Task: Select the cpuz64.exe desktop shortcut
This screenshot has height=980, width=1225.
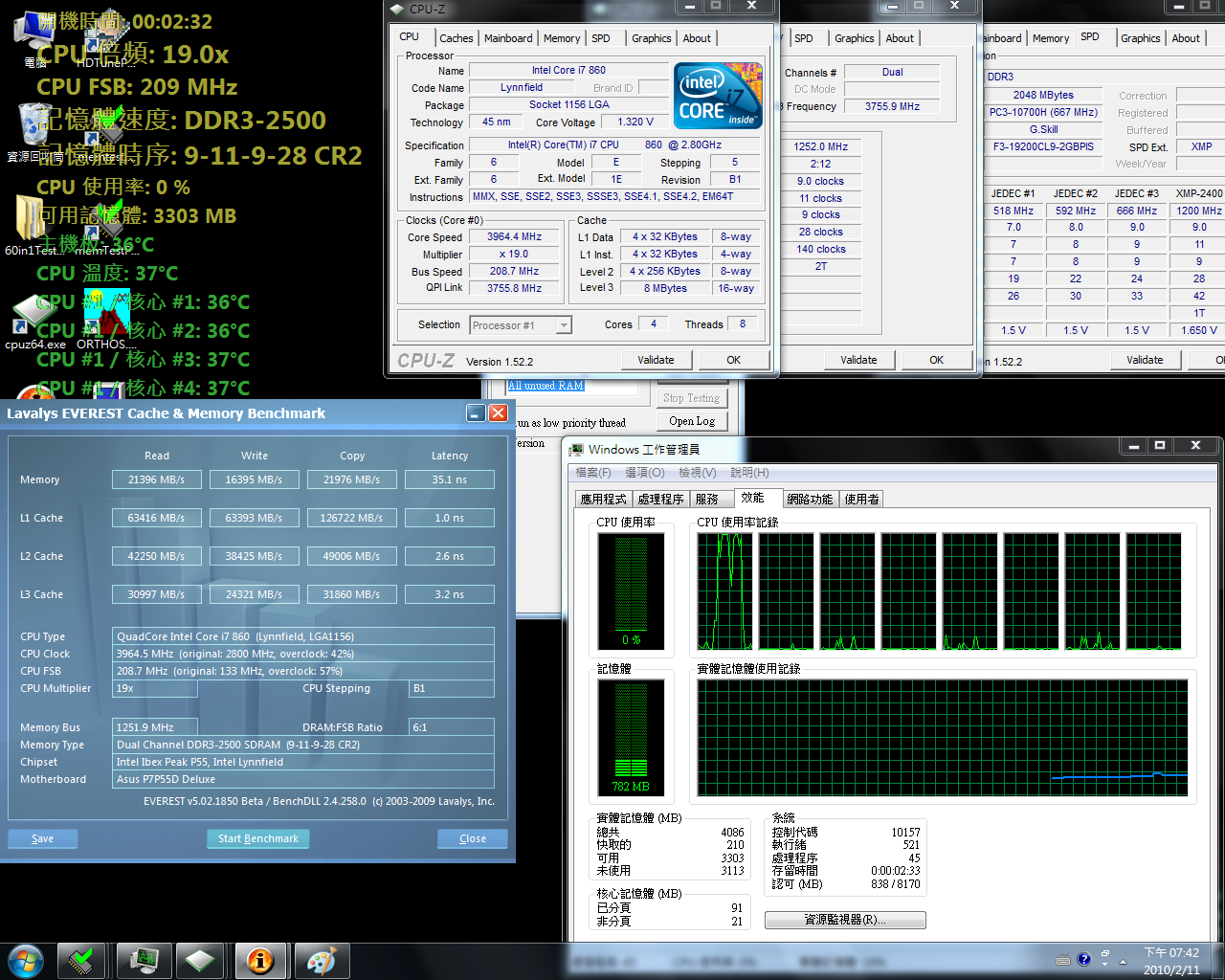Action: click(x=35, y=321)
